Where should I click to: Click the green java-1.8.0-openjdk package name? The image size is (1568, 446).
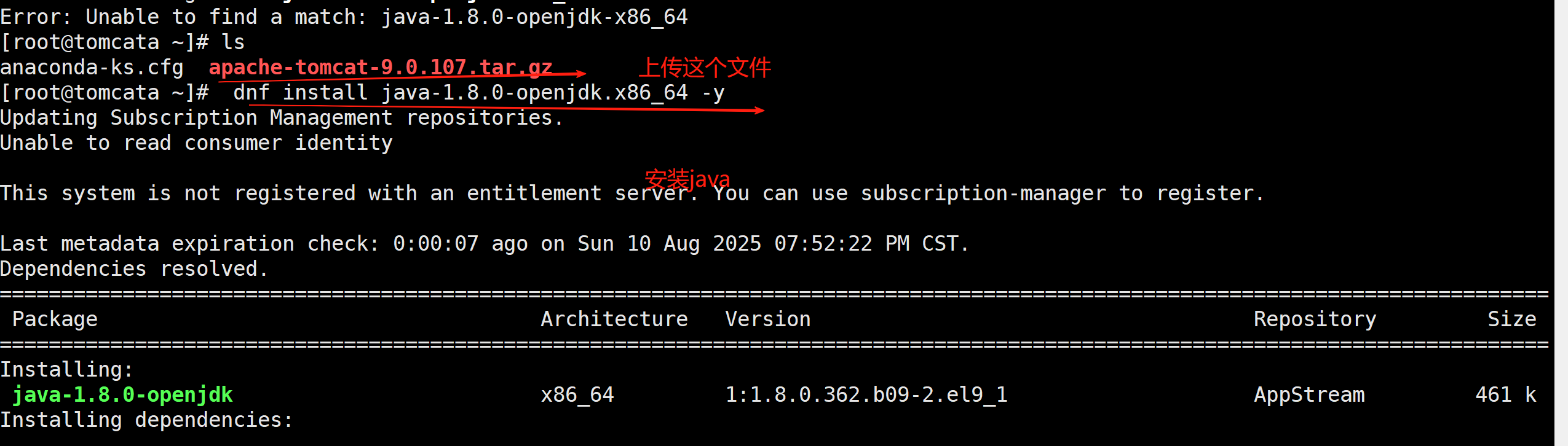tap(122, 394)
